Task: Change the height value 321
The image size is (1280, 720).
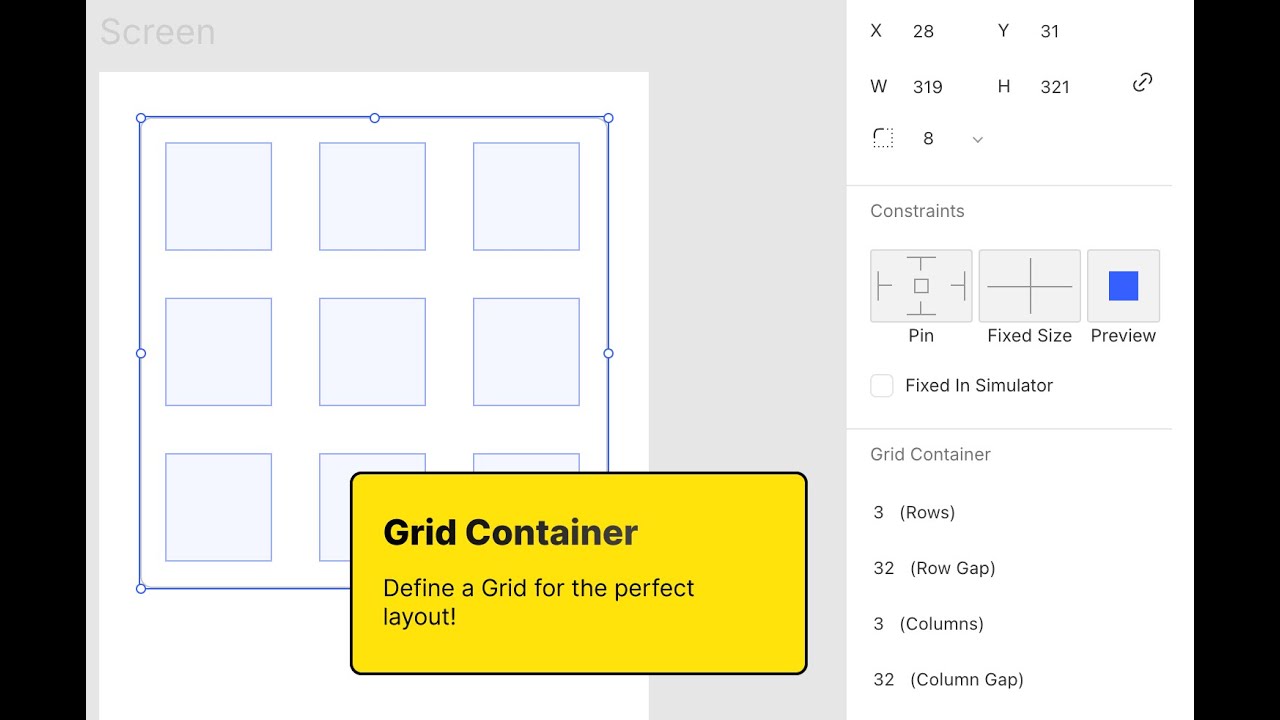Action: [x=1055, y=87]
